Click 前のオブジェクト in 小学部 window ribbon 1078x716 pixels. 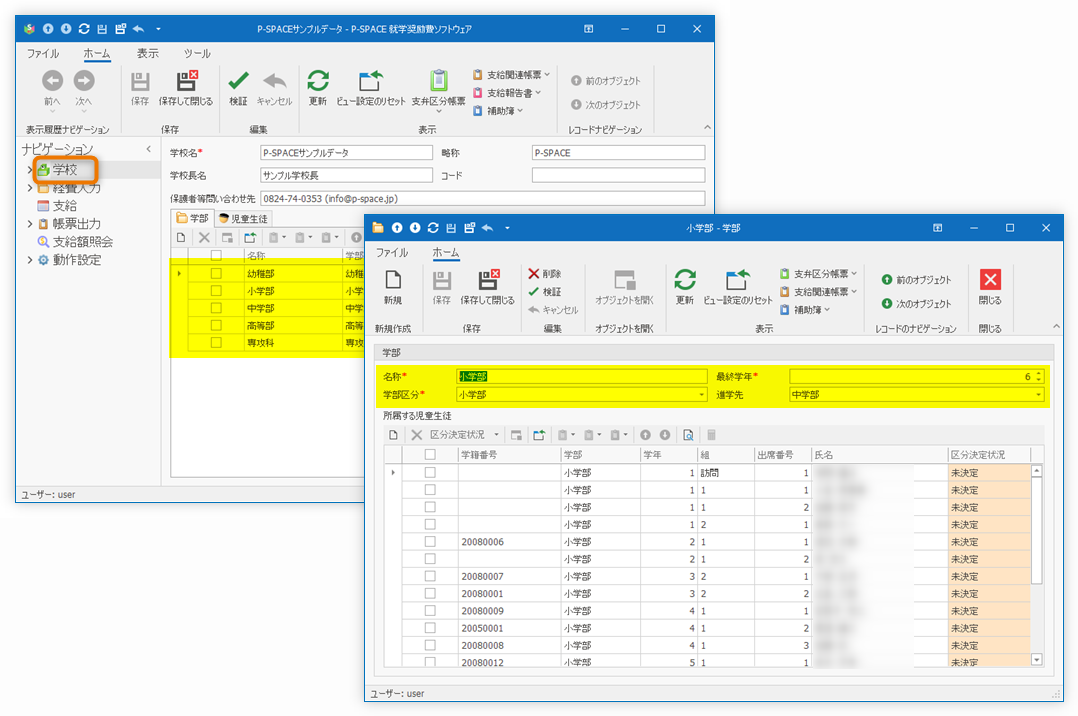pos(917,280)
